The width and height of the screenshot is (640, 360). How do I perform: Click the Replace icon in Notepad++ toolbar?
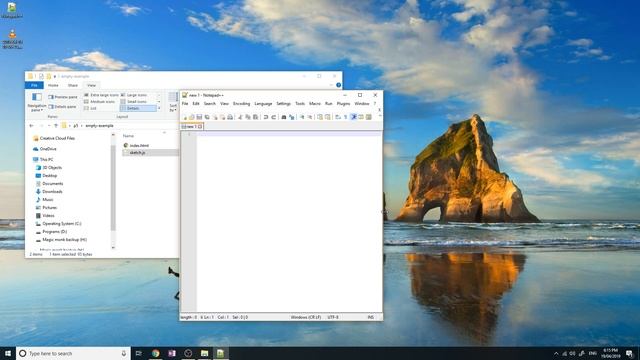click(291, 117)
